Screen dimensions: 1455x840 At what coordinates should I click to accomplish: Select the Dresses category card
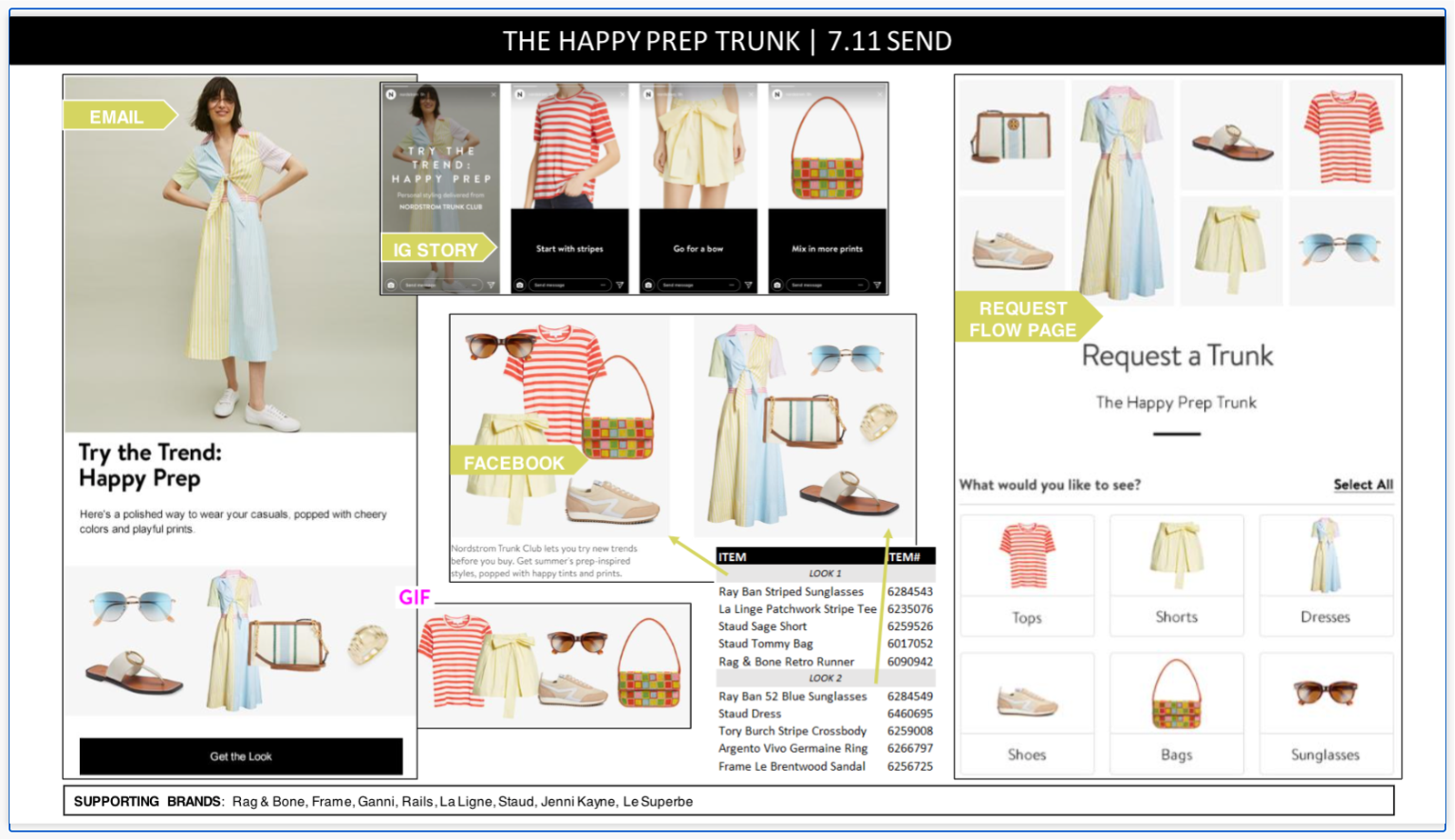[1326, 575]
